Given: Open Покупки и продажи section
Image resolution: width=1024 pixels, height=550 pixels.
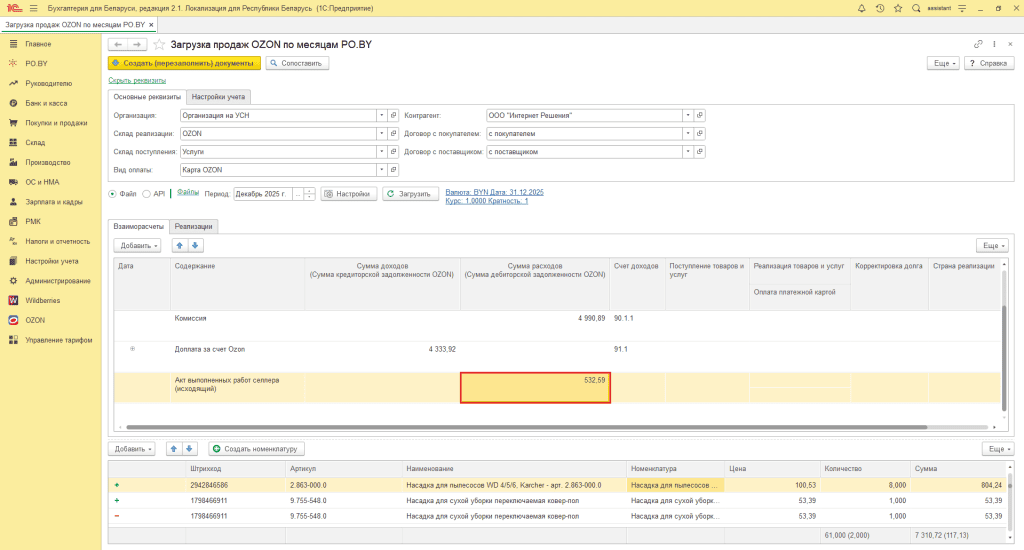Looking at the screenshot, I should (56, 123).
